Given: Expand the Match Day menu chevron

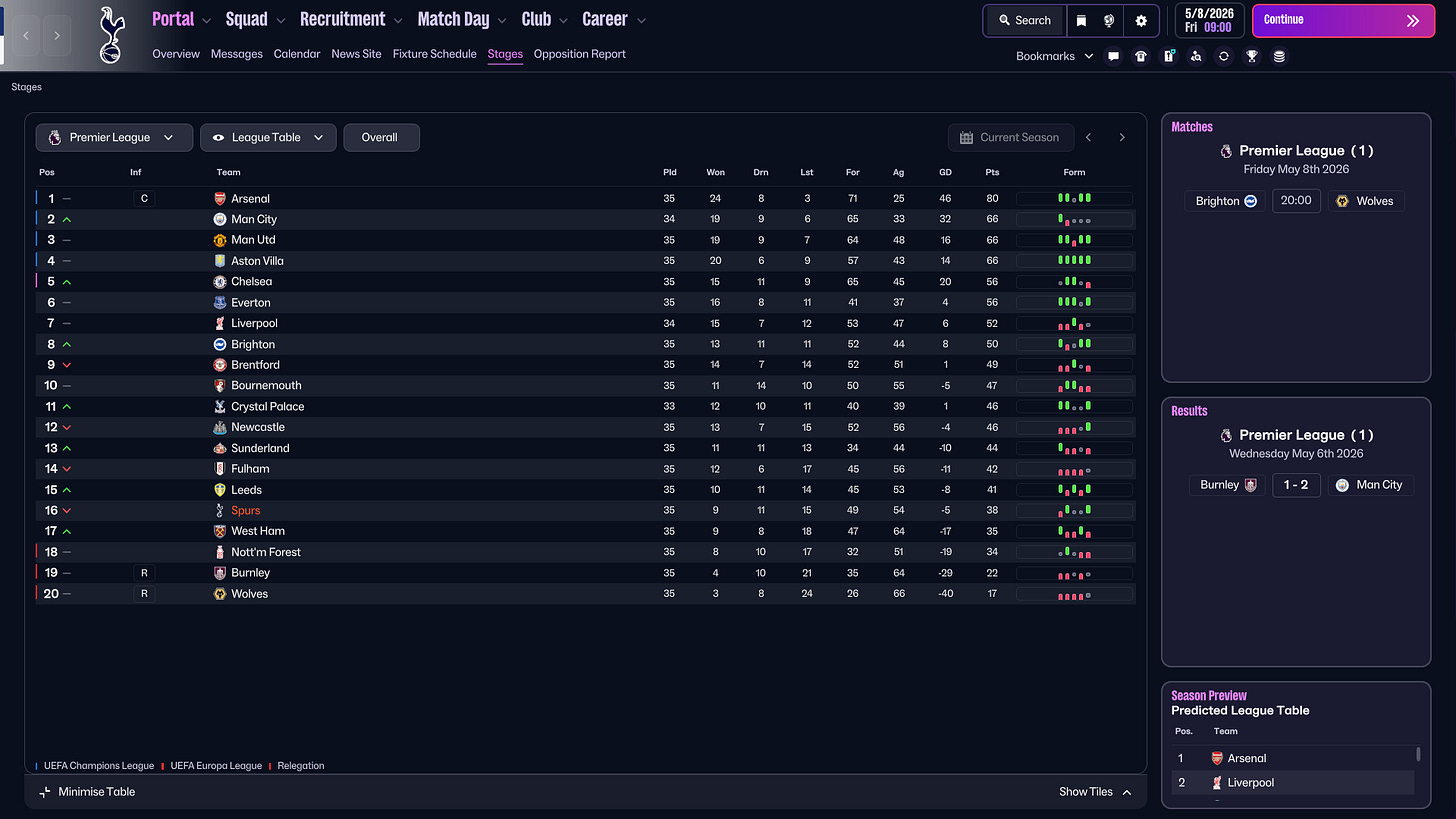Looking at the screenshot, I should point(501,20).
